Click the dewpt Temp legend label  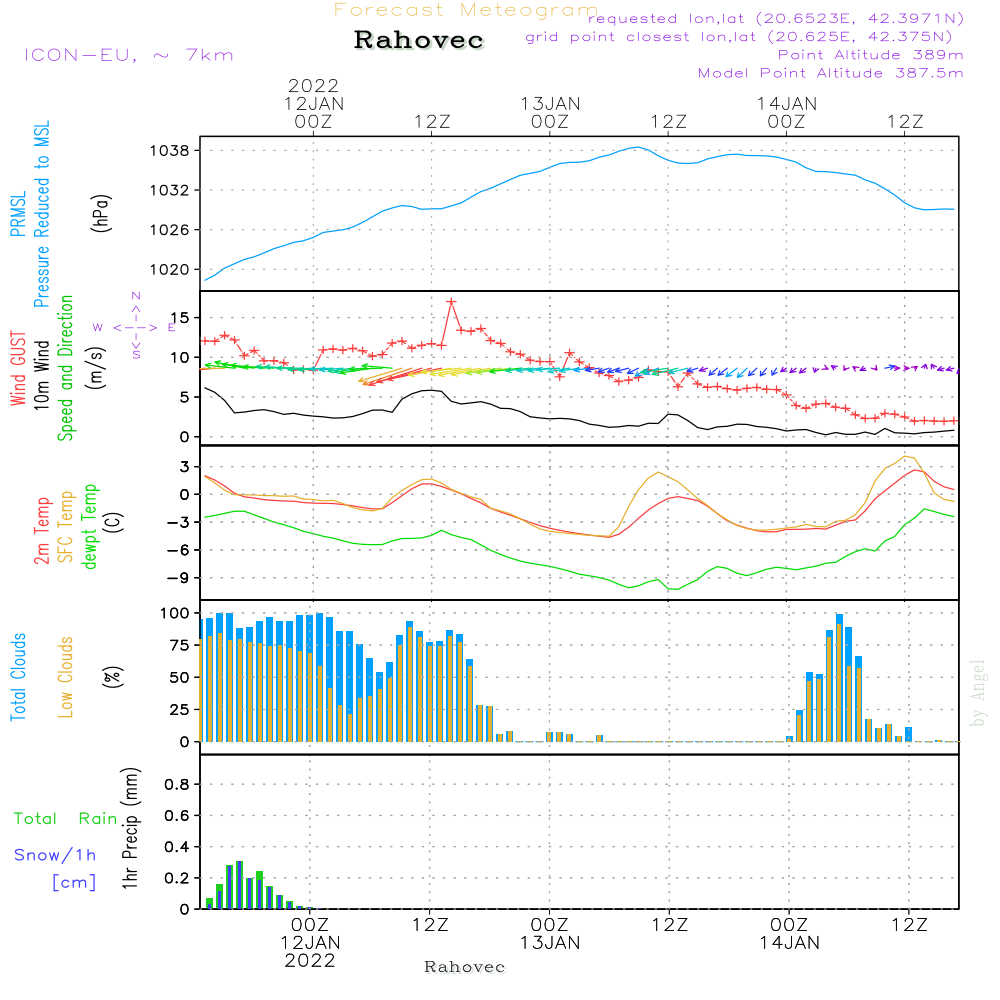coord(89,526)
